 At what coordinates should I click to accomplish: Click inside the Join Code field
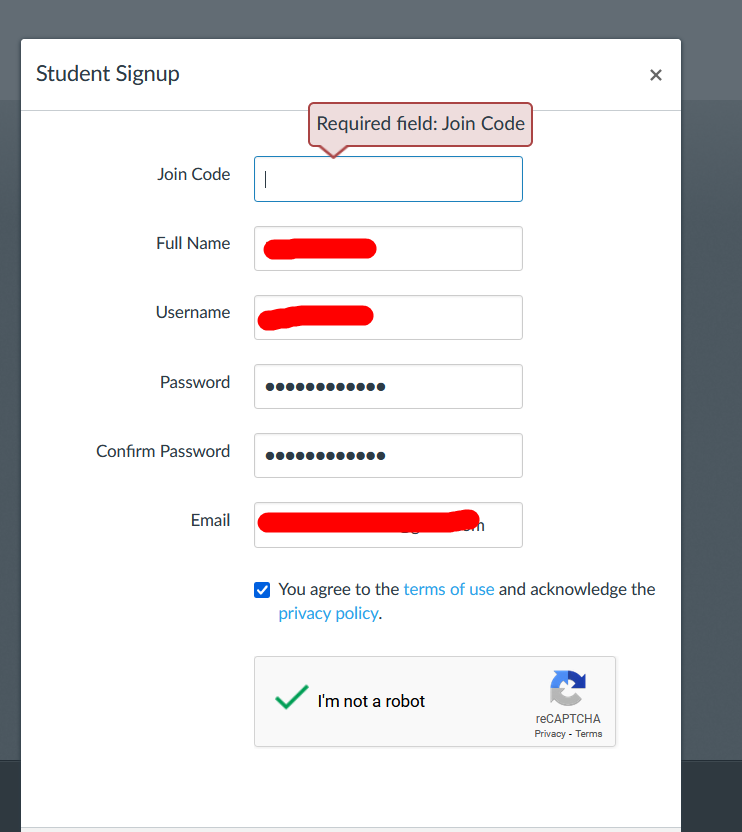pos(388,179)
